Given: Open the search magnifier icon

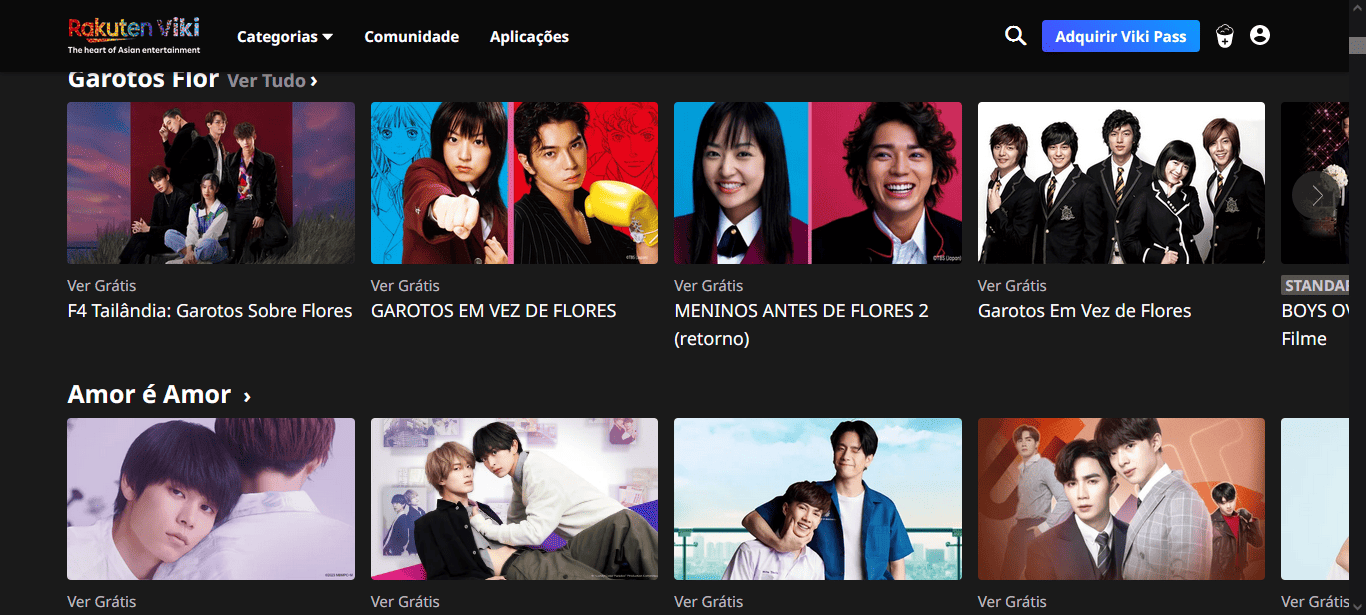Looking at the screenshot, I should [1015, 34].
